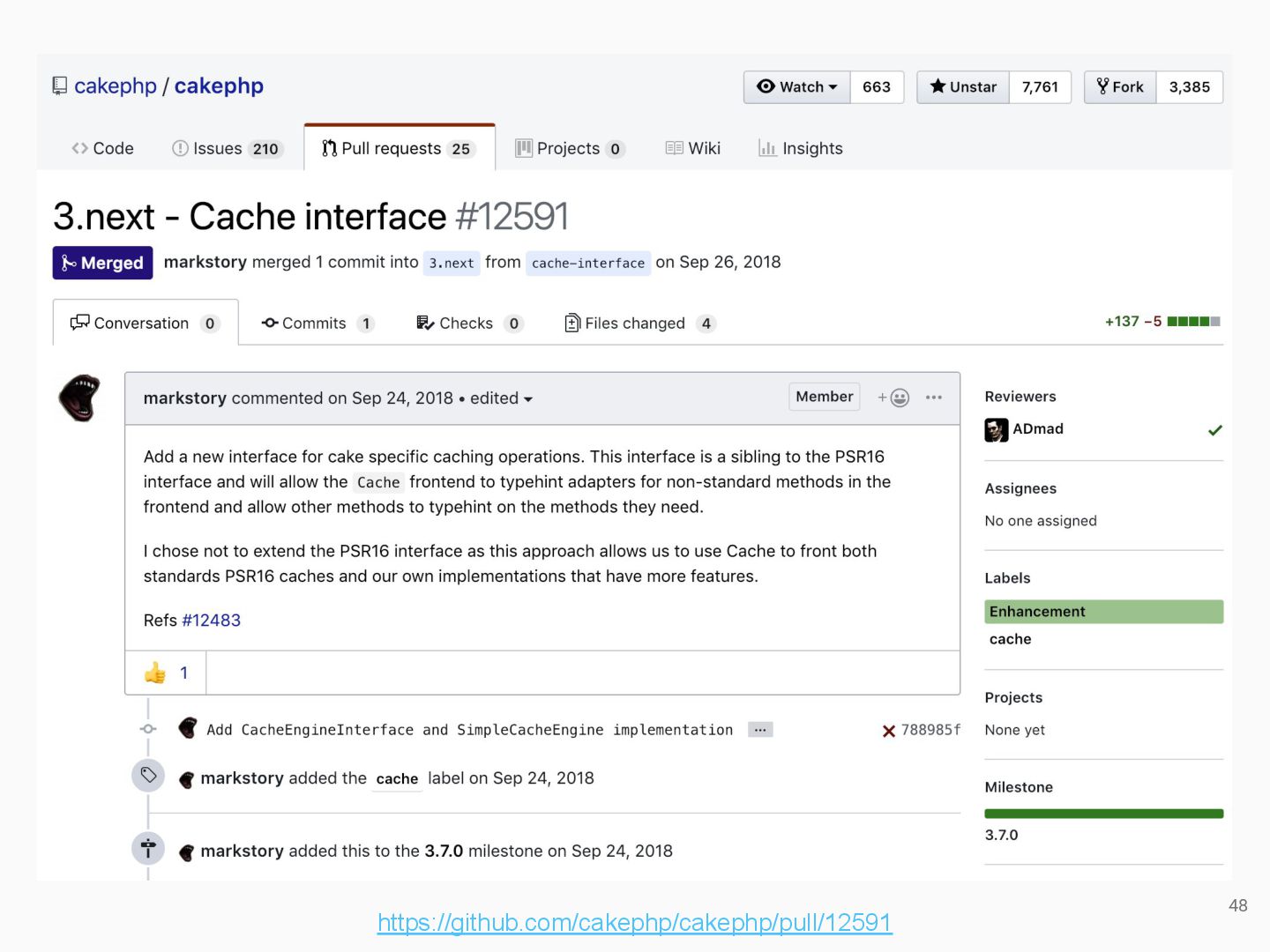Screen dimensions: 1270x952
Task: Expand the edited history dropdown
Action: (x=501, y=398)
